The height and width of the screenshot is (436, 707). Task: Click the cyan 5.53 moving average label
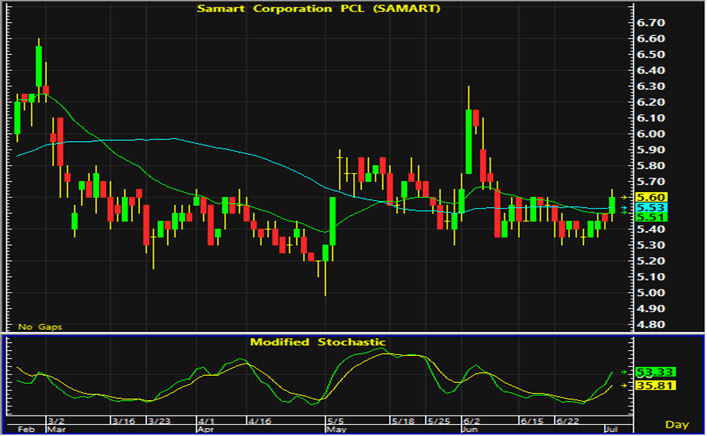coord(651,208)
